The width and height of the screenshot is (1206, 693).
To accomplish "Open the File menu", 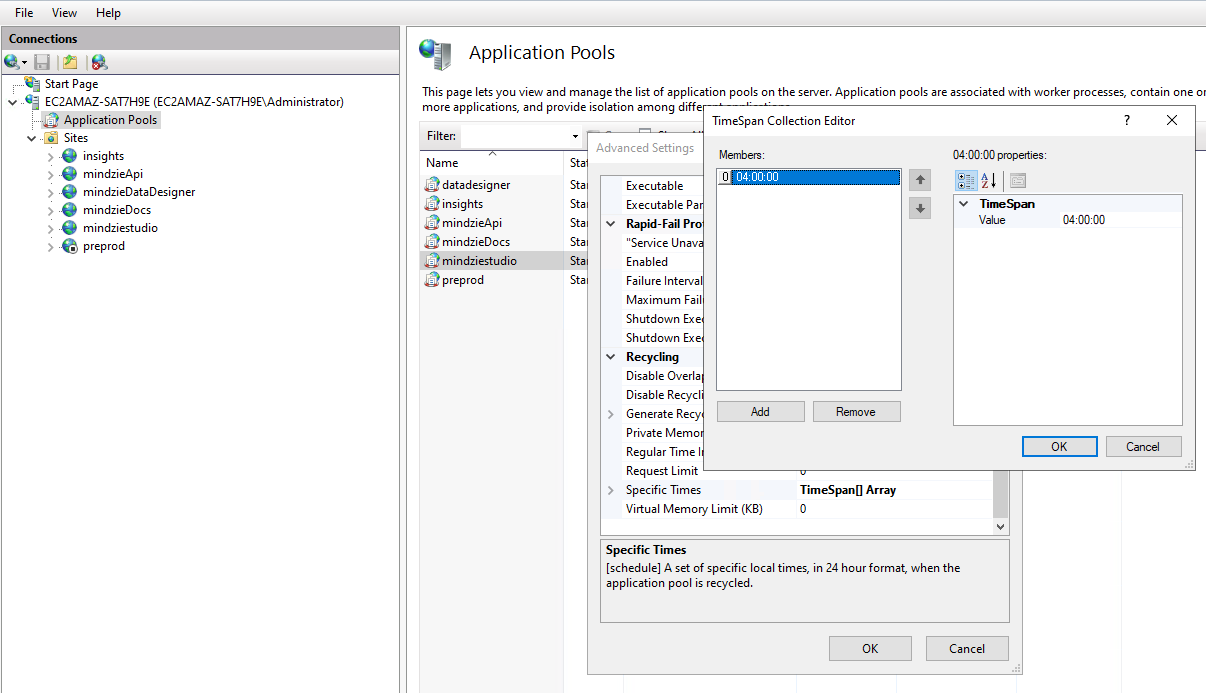I will pos(24,13).
